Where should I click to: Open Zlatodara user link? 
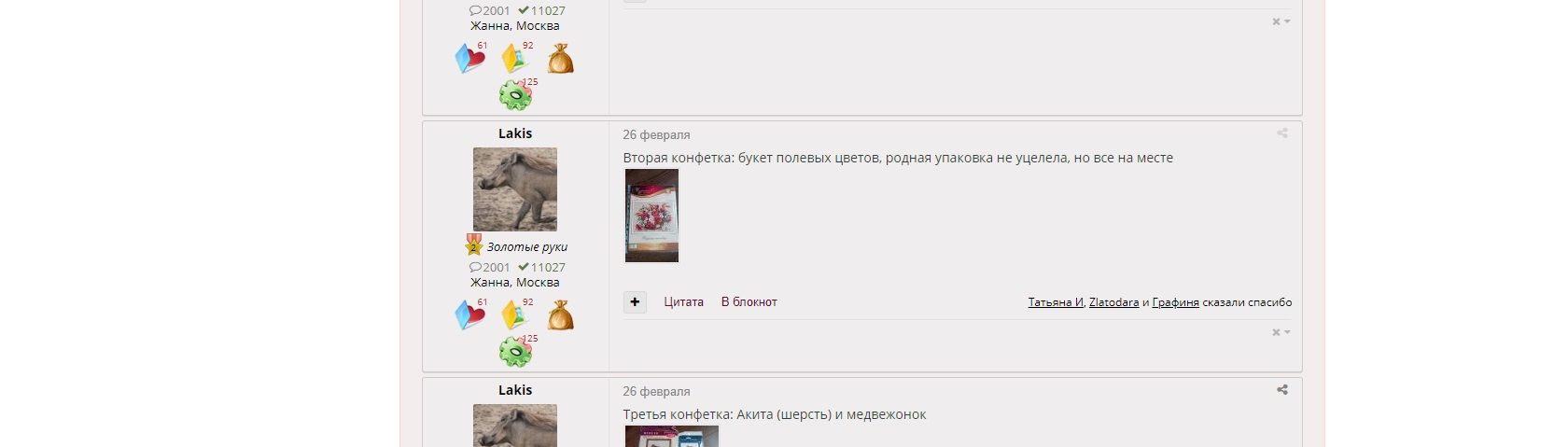1113,302
